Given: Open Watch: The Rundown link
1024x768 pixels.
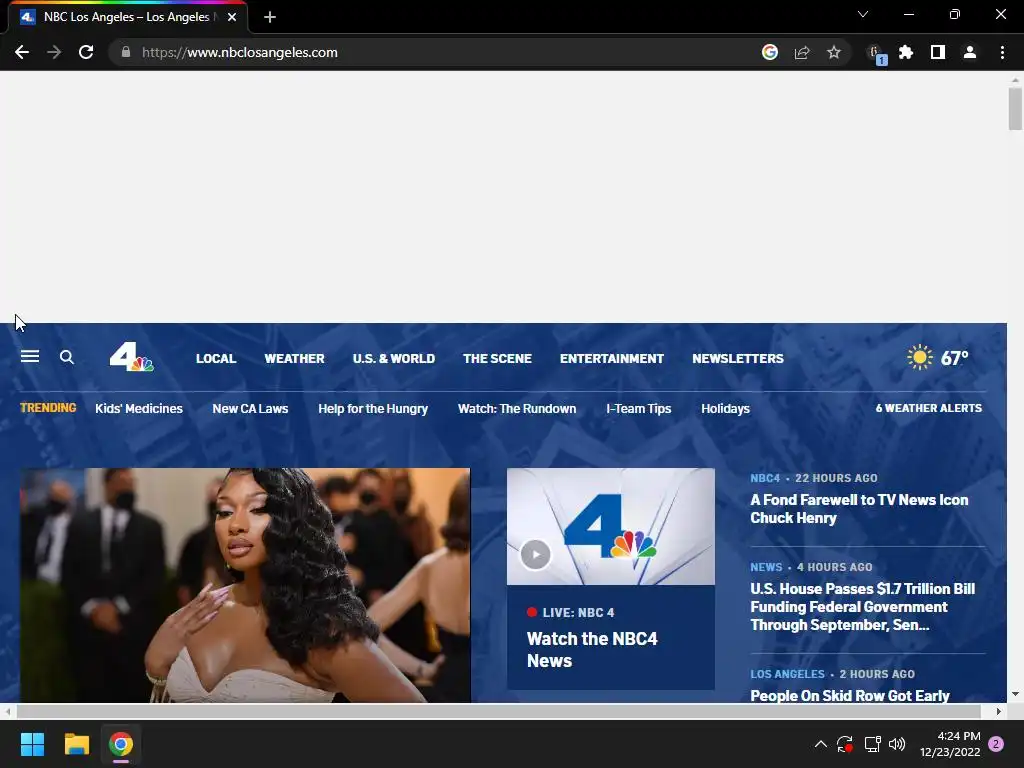Looking at the screenshot, I should click(517, 409).
